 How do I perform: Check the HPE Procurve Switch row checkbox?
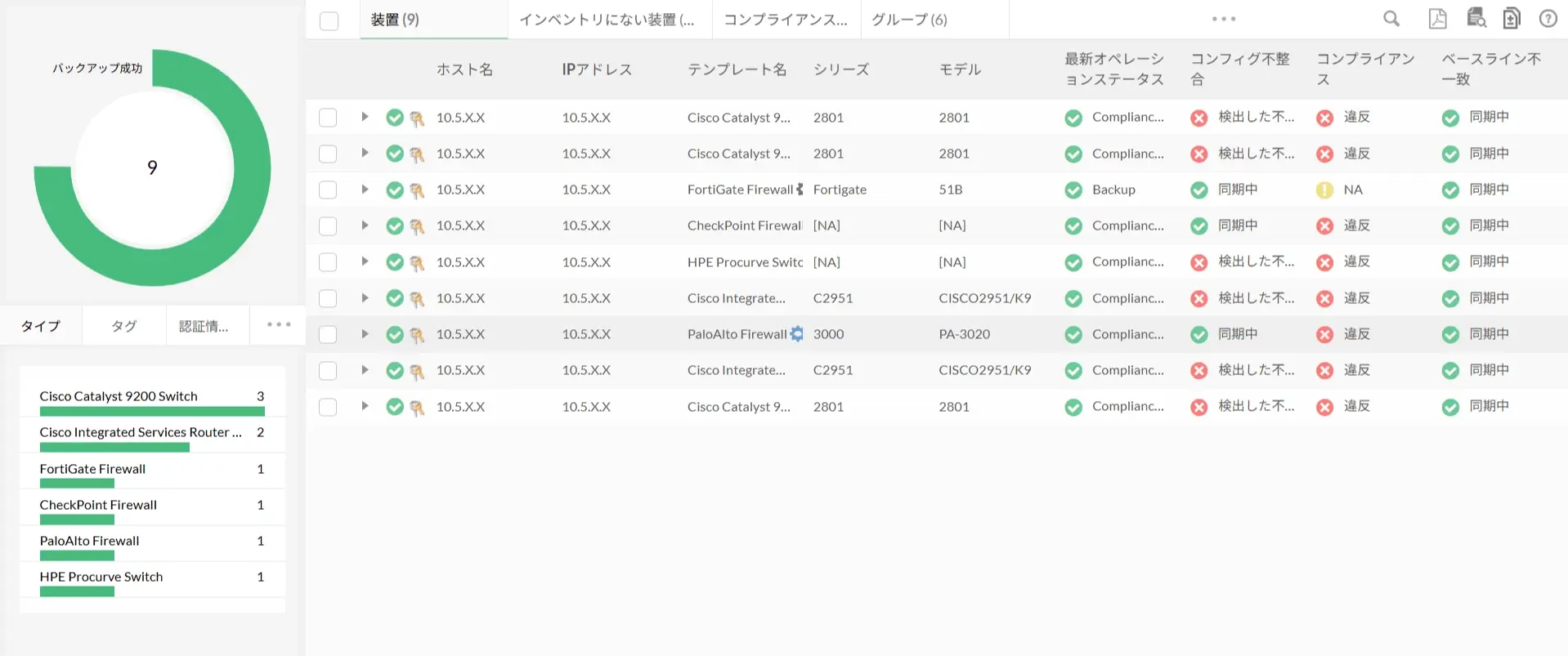[x=328, y=262]
